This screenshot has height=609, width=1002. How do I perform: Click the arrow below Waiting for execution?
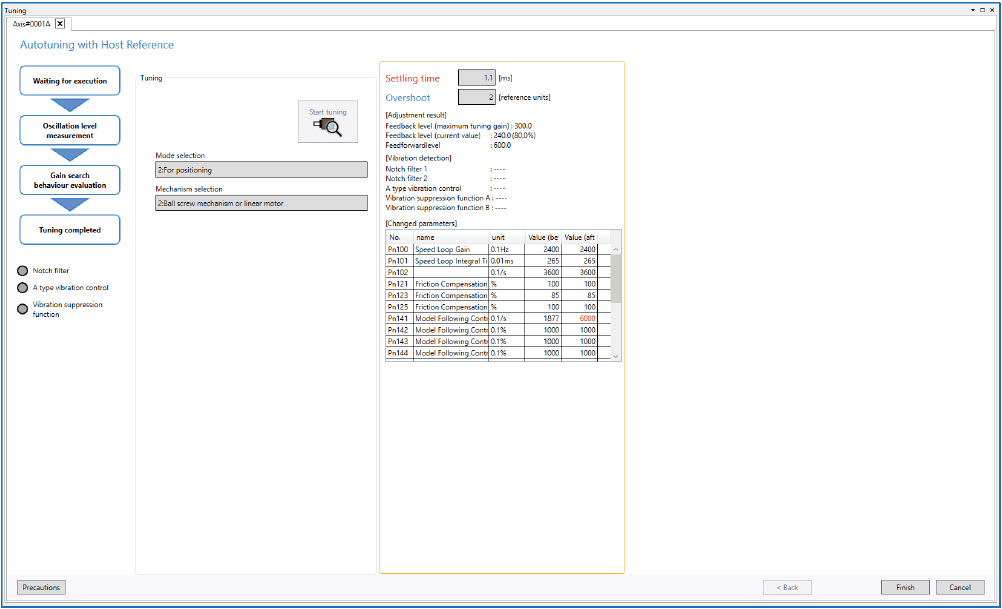tap(69, 105)
